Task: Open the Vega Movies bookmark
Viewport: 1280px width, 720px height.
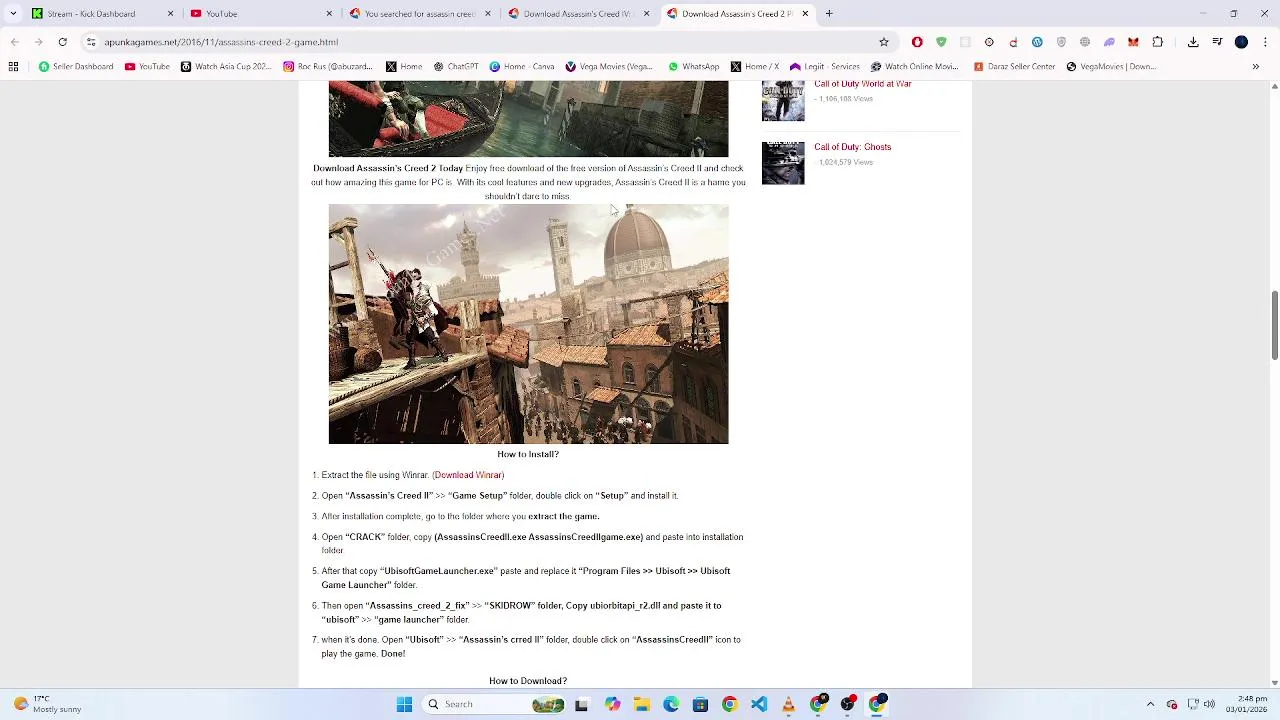Action: click(x=609, y=67)
